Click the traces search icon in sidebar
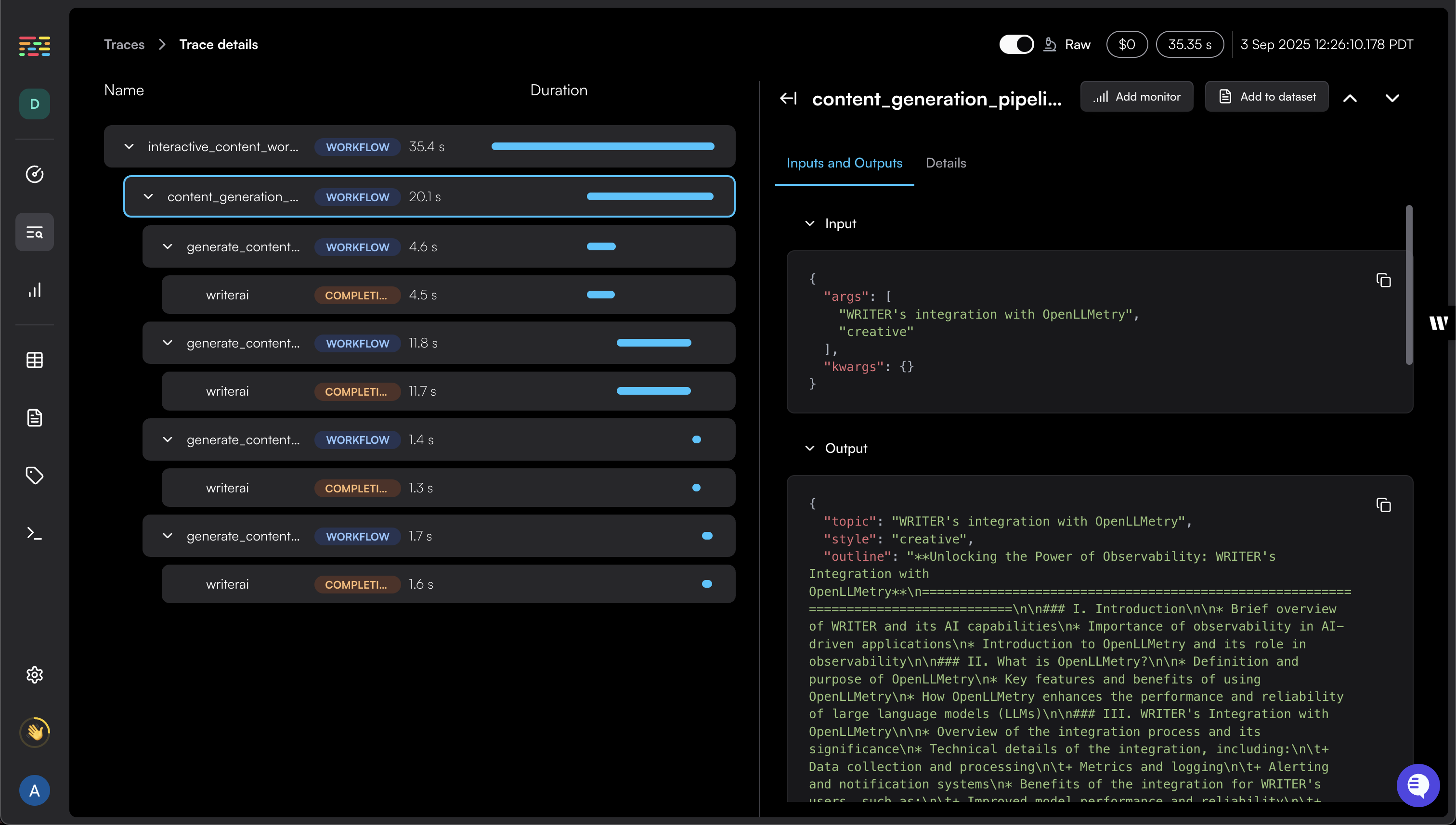Image resolution: width=1456 pixels, height=825 pixels. point(35,232)
